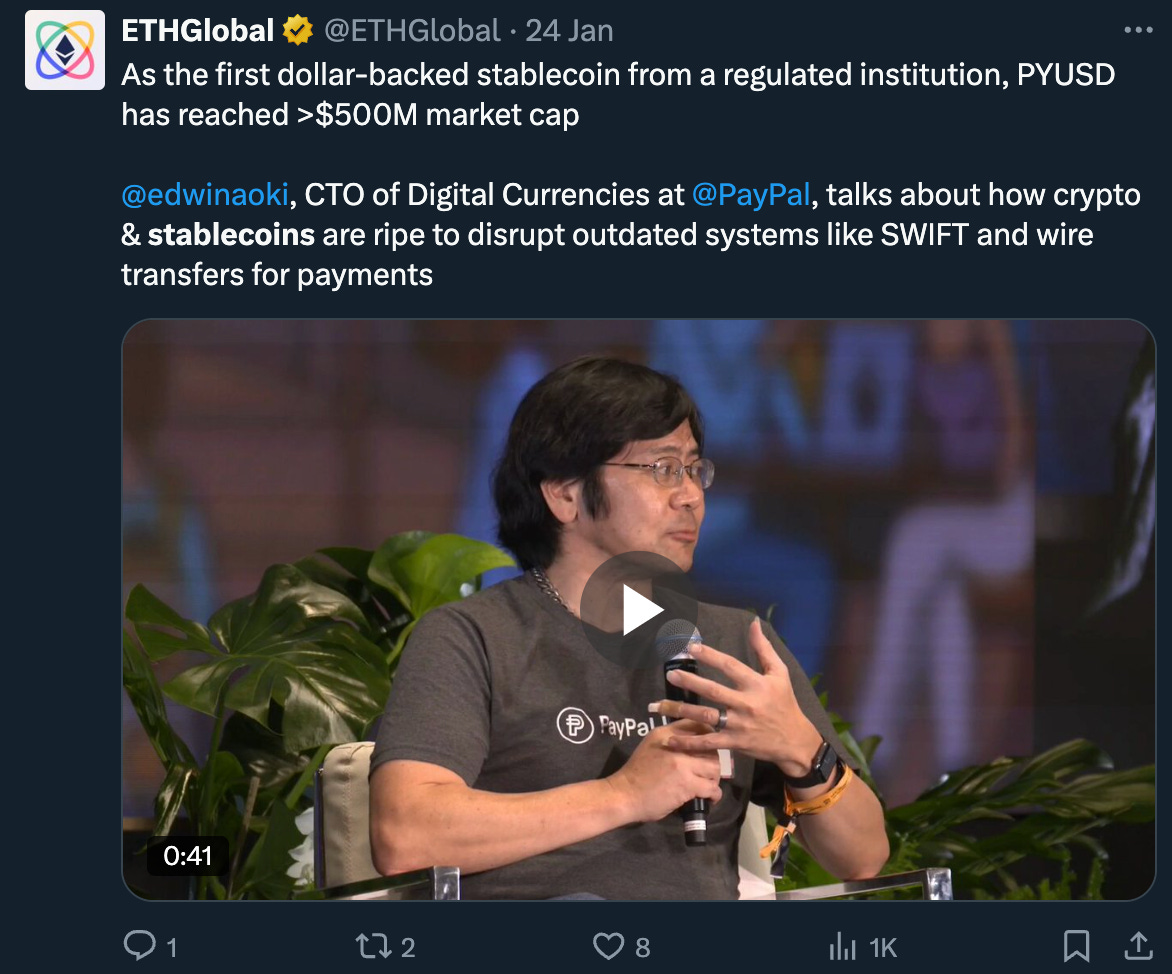Open the three-dot more options menu
The width and height of the screenshot is (1172, 974).
tap(1138, 30)
